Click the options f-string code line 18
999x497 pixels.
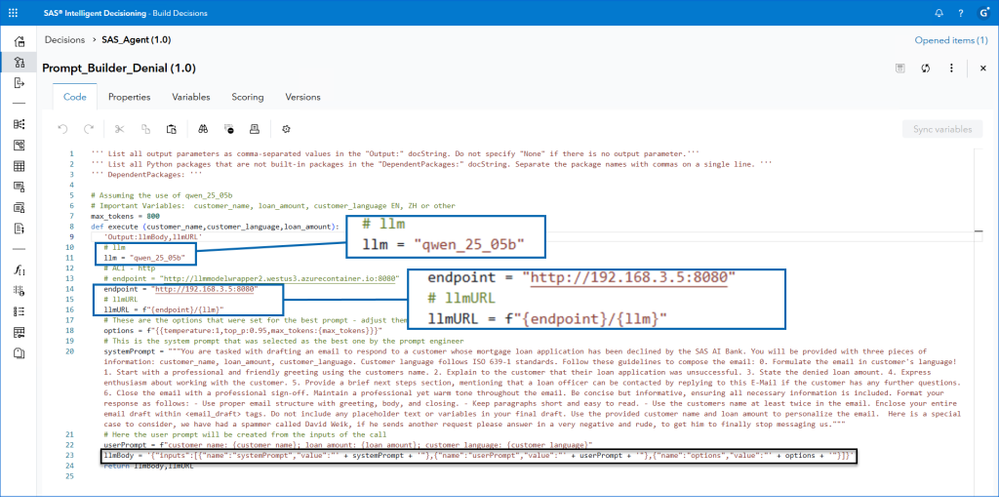pos(242,331)
